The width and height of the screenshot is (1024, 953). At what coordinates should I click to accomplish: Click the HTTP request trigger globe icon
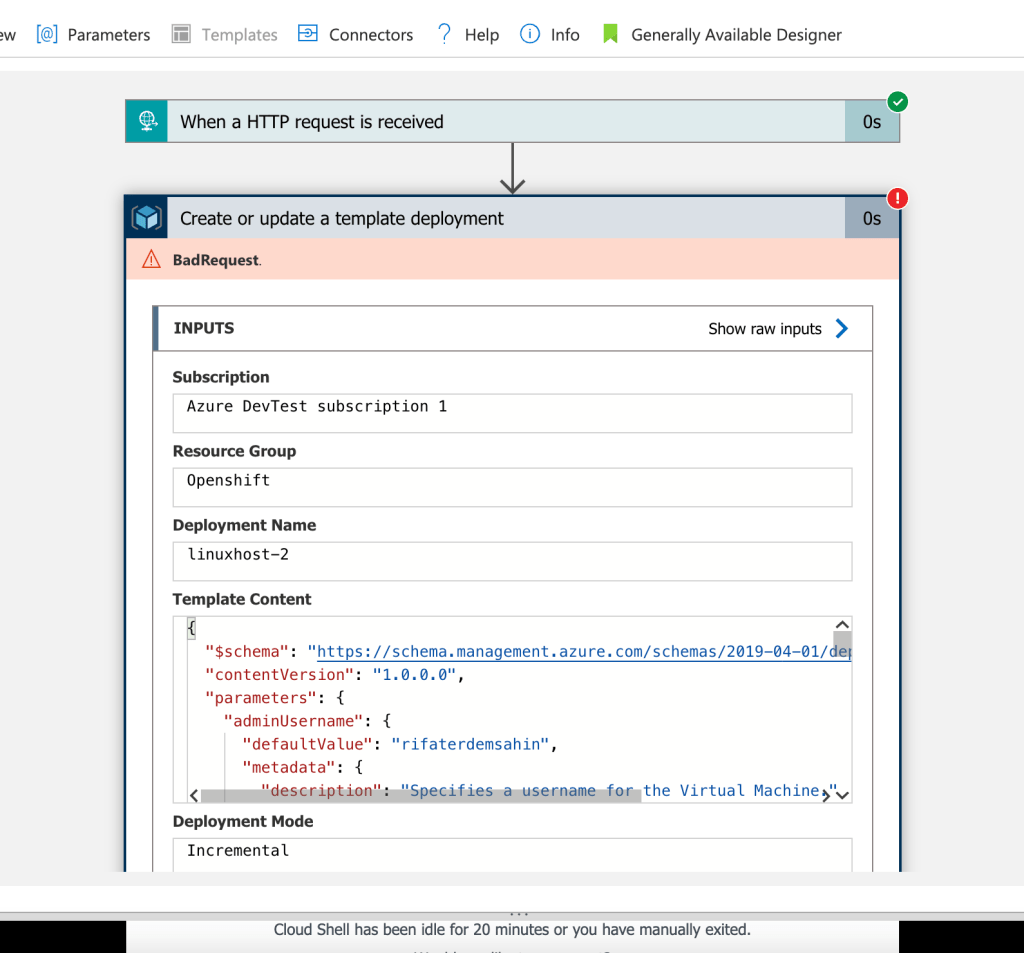[147, 121]
